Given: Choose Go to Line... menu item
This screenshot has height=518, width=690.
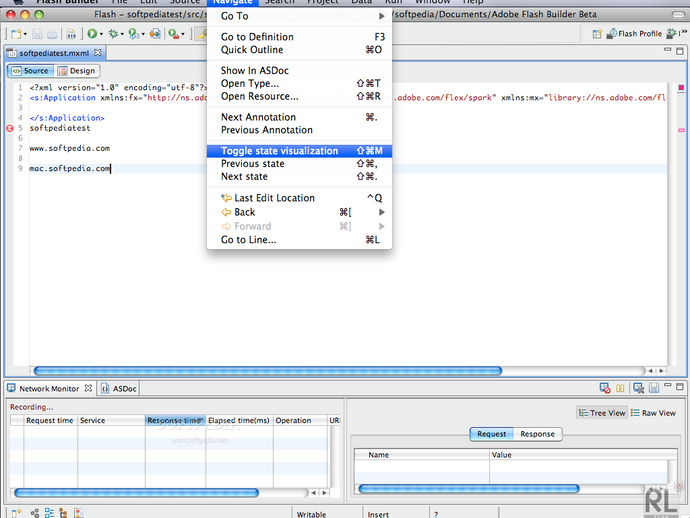Looking at the screenshot, I should click(x=299, y=240).
